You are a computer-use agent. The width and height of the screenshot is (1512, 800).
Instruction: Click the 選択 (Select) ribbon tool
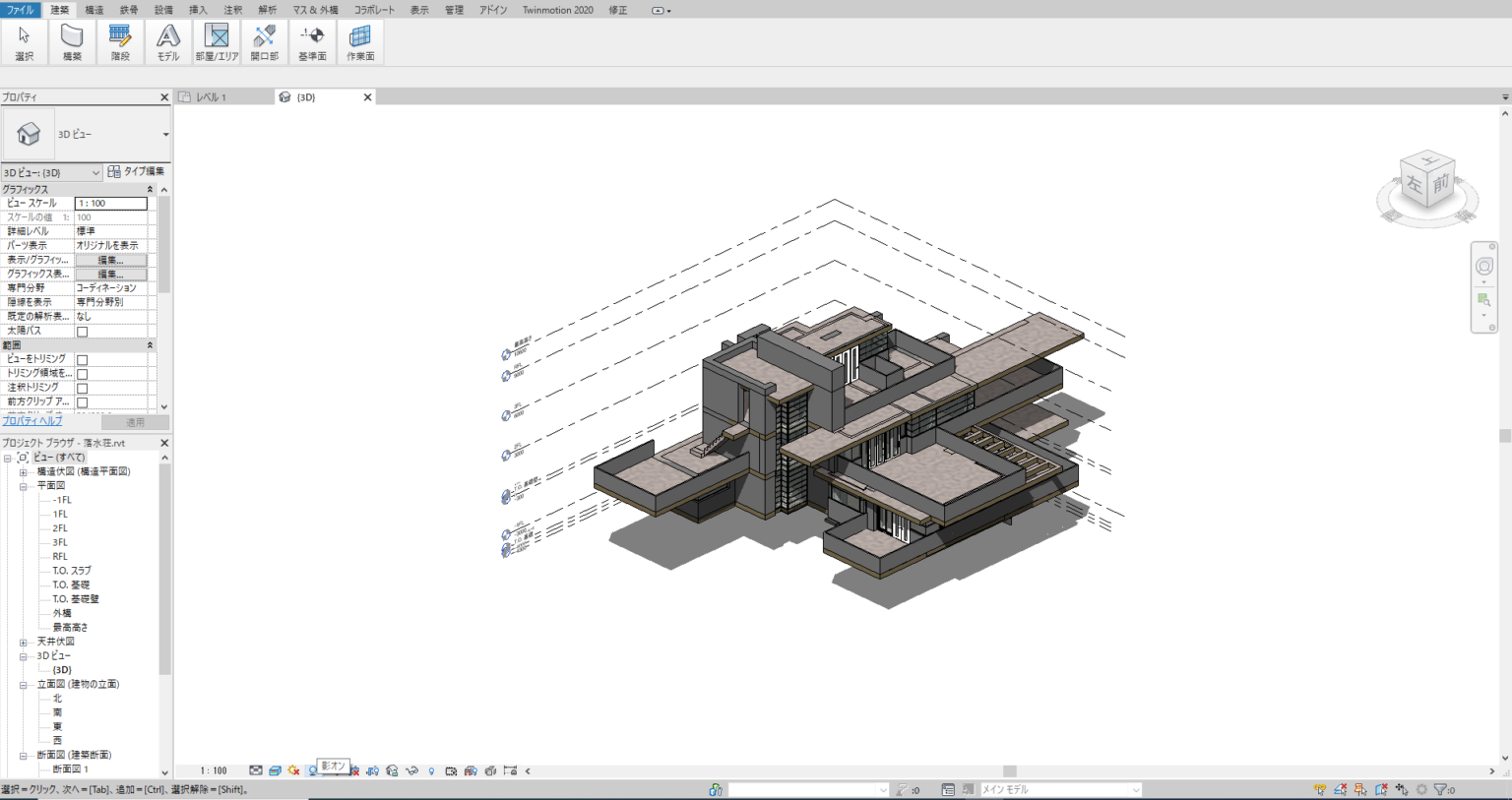pos(24,42)
